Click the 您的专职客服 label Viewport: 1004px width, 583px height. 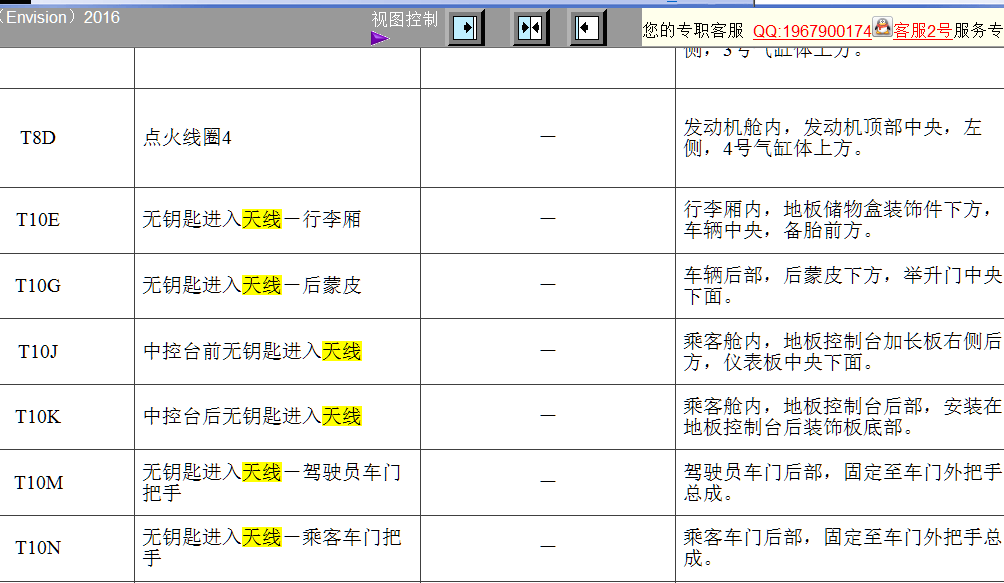click(693, 31)
